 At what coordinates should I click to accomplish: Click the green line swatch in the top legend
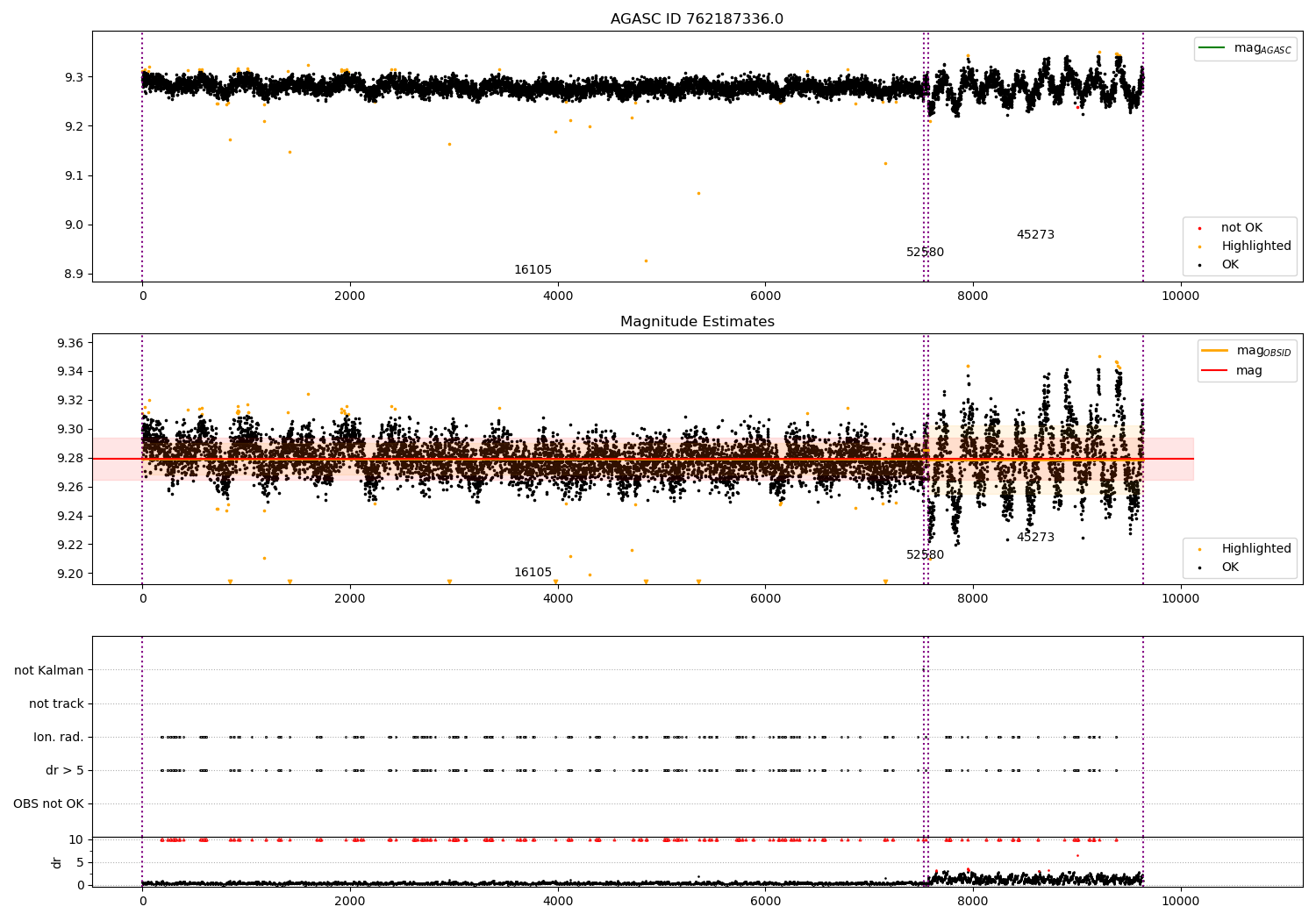tap(1212, 48)
